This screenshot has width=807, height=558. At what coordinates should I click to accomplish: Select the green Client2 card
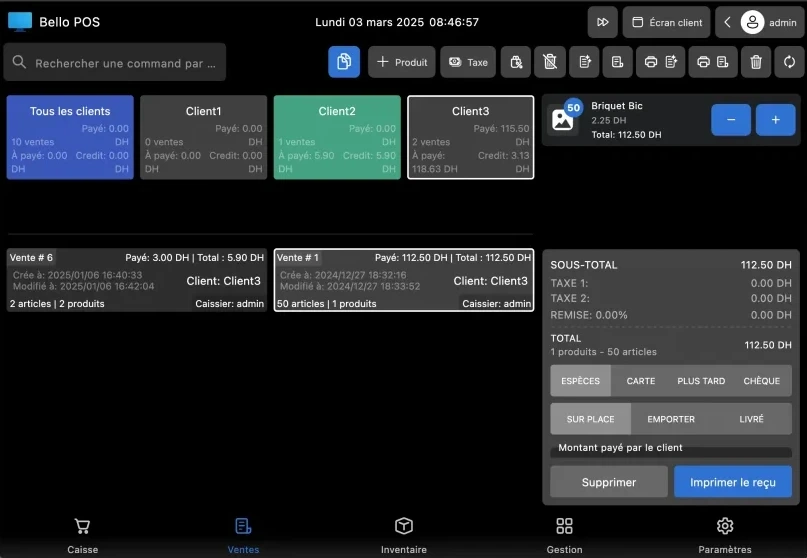coord(337,137)
